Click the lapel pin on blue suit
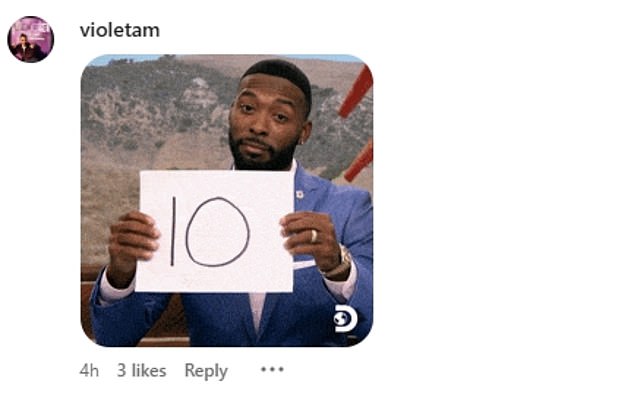 300,195
